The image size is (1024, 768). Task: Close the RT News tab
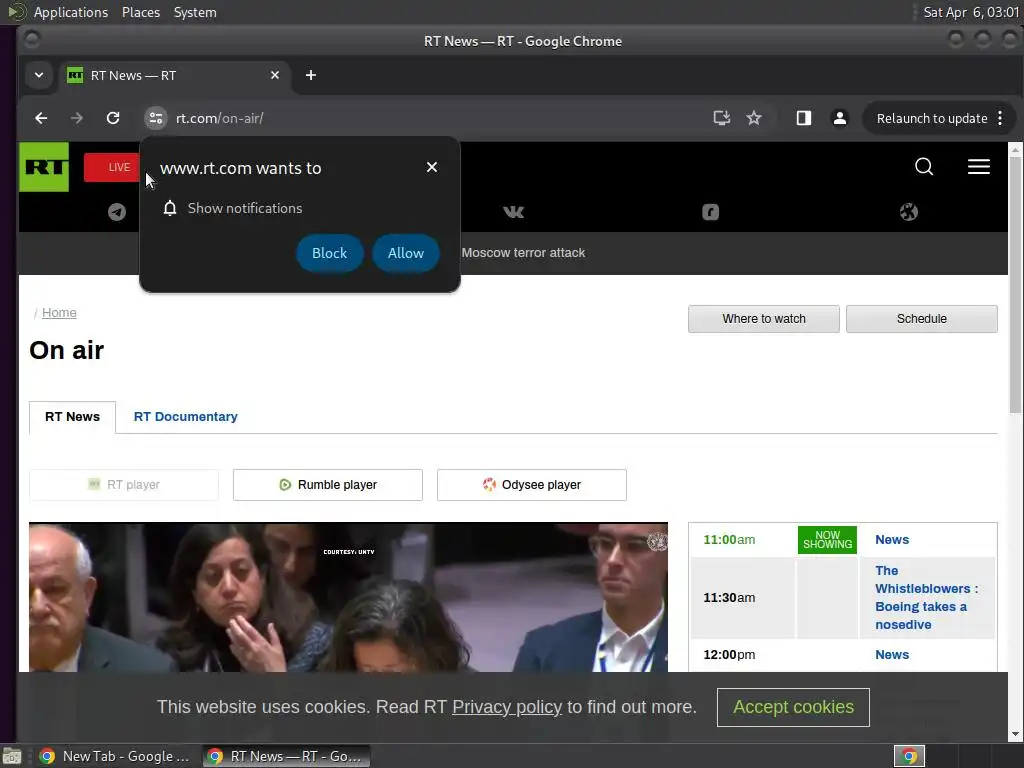[275, 75]
